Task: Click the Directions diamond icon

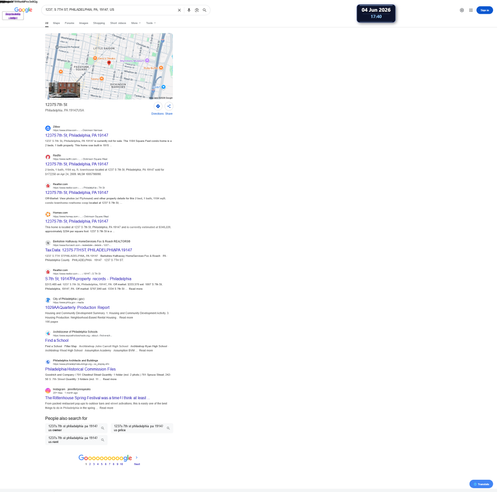Action: coord(159,107)
